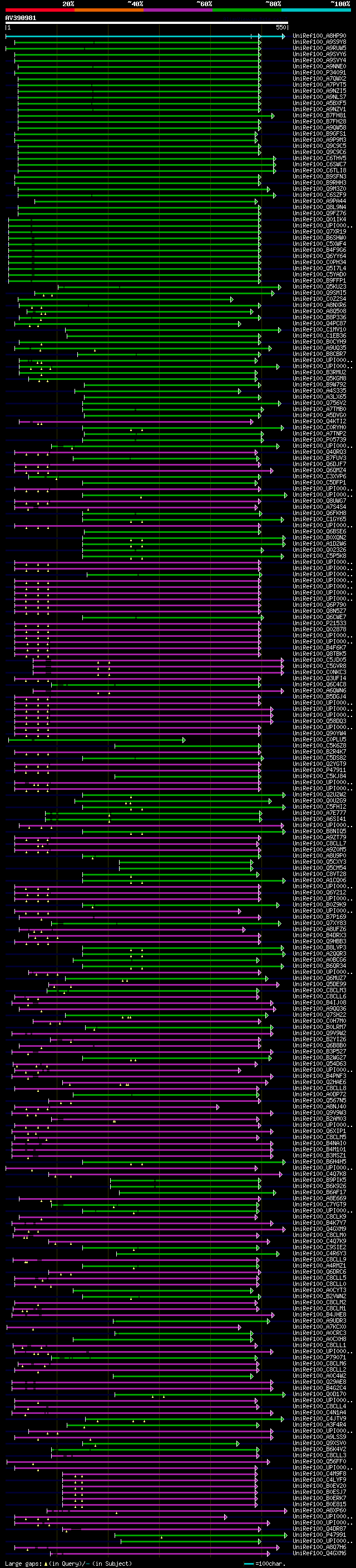Screen dimensions: 356x1568
Task: Select hit label UniRef100_B6H4H5
Action: 319,1161
